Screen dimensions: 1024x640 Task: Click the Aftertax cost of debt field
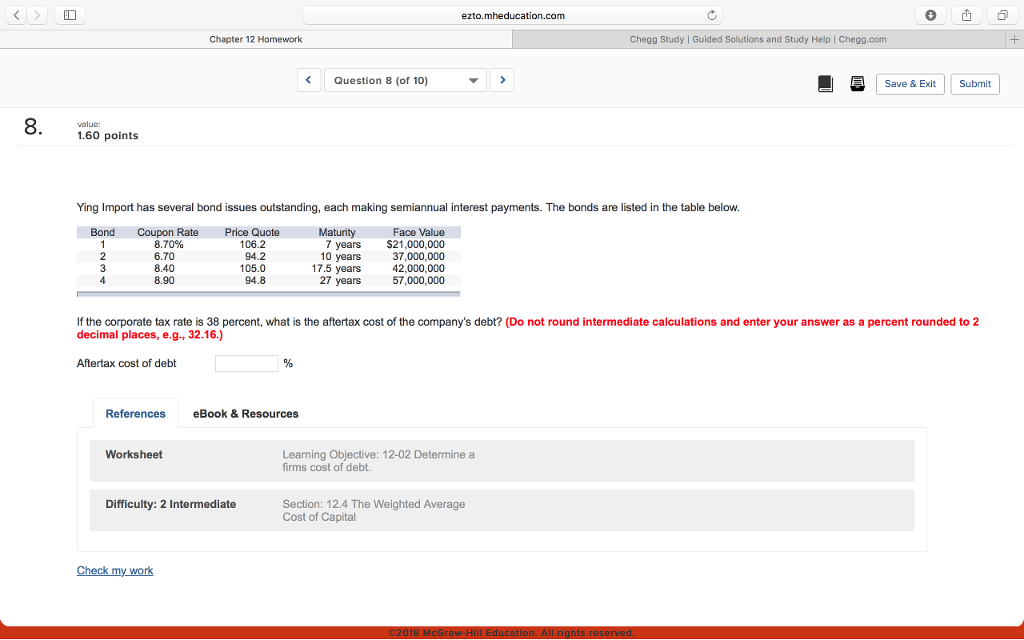tap(247, 363)
